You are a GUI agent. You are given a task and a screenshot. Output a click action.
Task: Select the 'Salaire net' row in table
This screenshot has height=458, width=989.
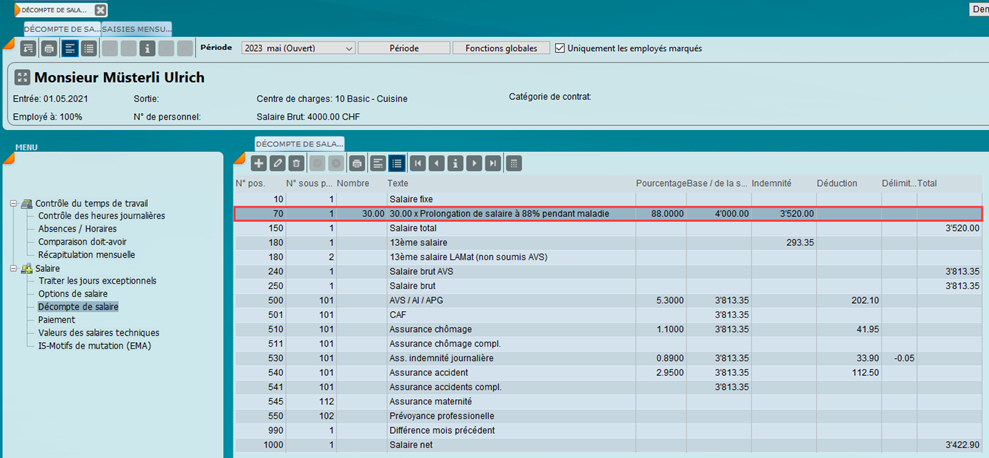pyautogui.click(x=412, y=443)
